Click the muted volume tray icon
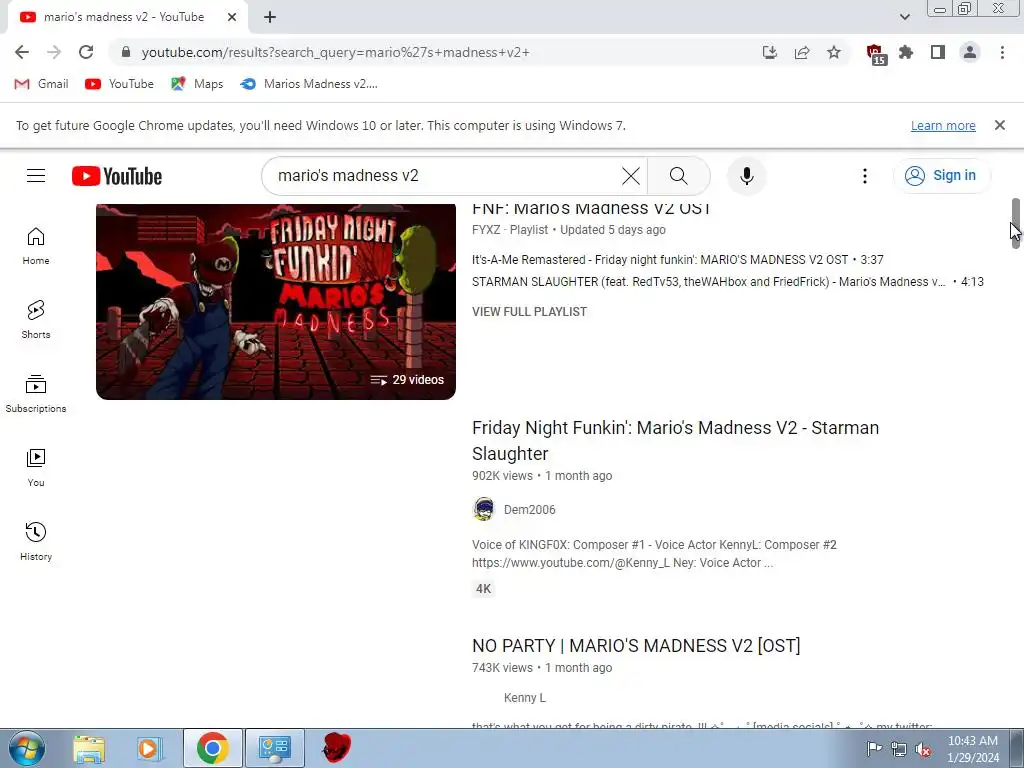The height and width of the screenshot is (768, 1024). 922,749
